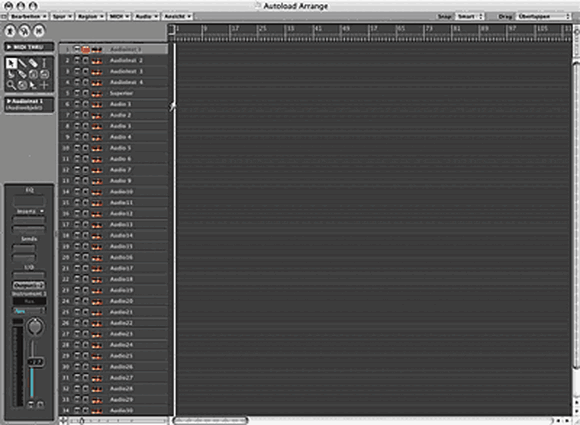Viewport: 580px width, 425px height.
Task: Open the I/O input slot above Output
Action: [29, 276]
